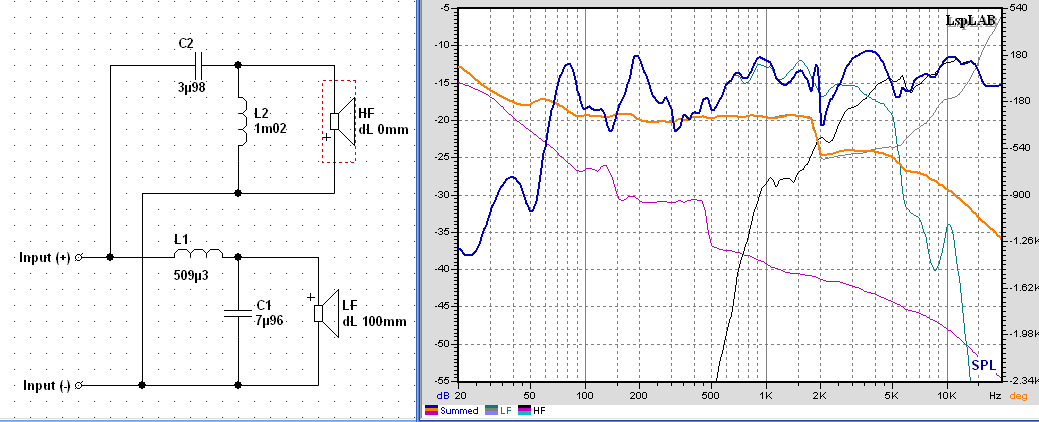Click the 7µ96 value beside C1
The width and height of the screenshot is (1039, 422).
pos(270,320)
